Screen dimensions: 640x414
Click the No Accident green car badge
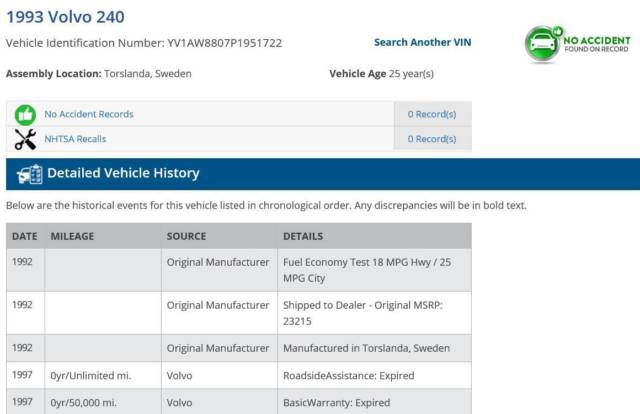coord(577,44)
